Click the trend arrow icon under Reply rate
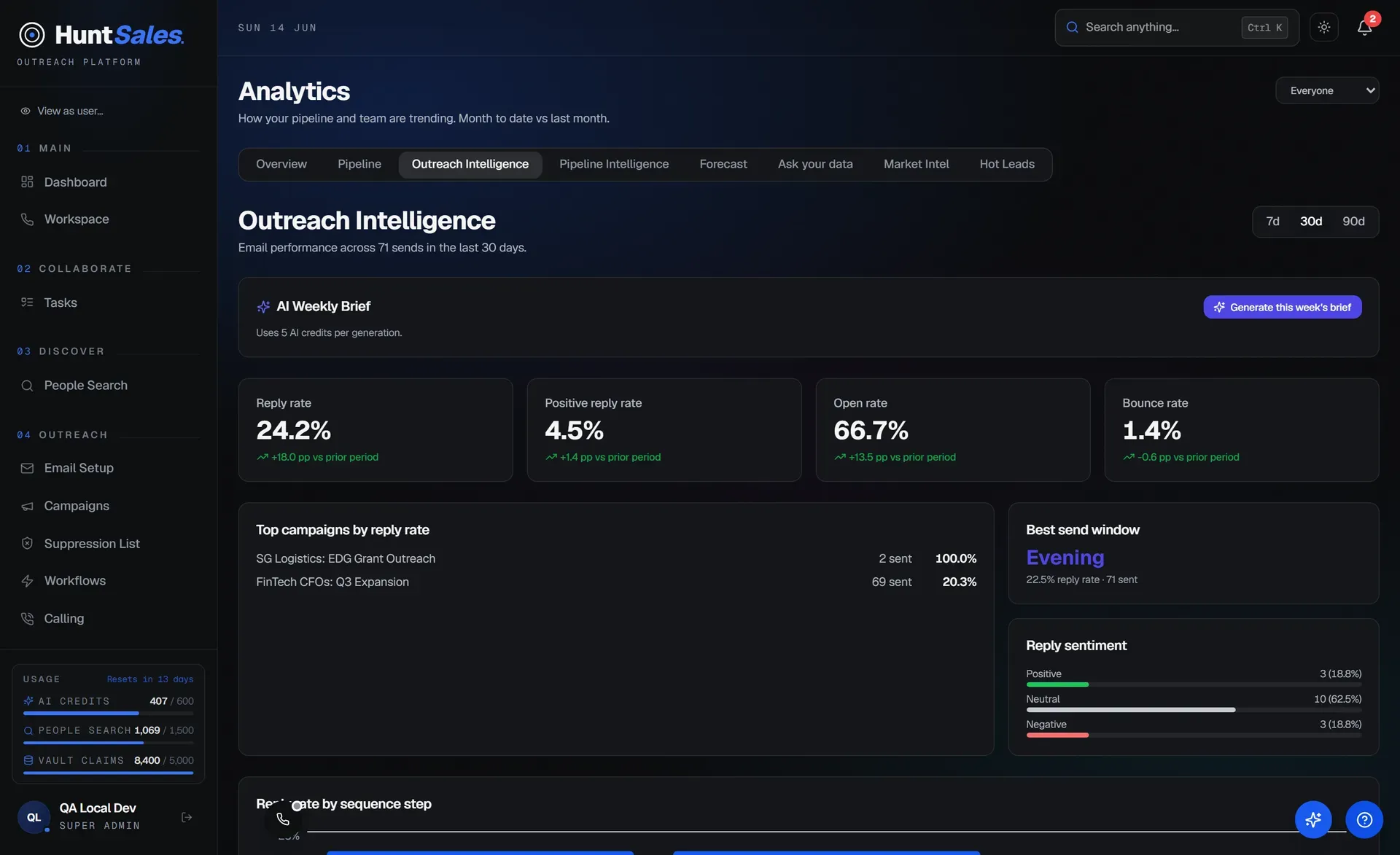Screen dimensions: 1400x855 tap(262, 457)
